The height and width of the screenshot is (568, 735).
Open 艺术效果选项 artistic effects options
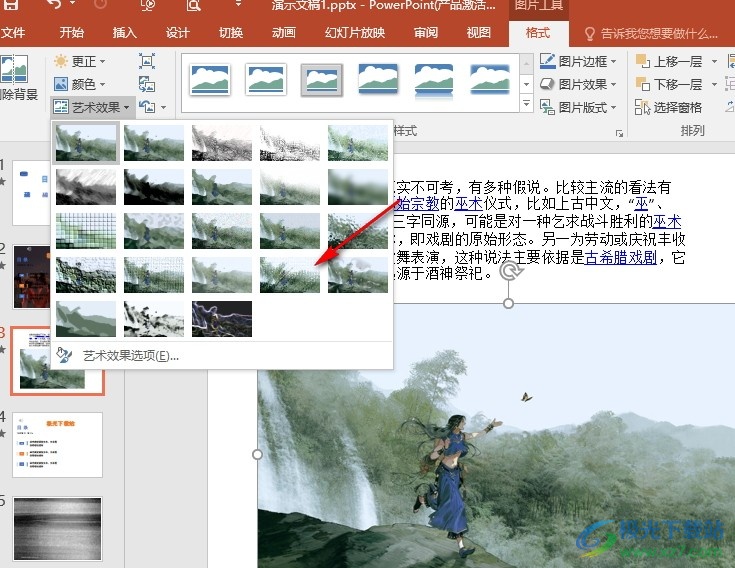[130, 355]
